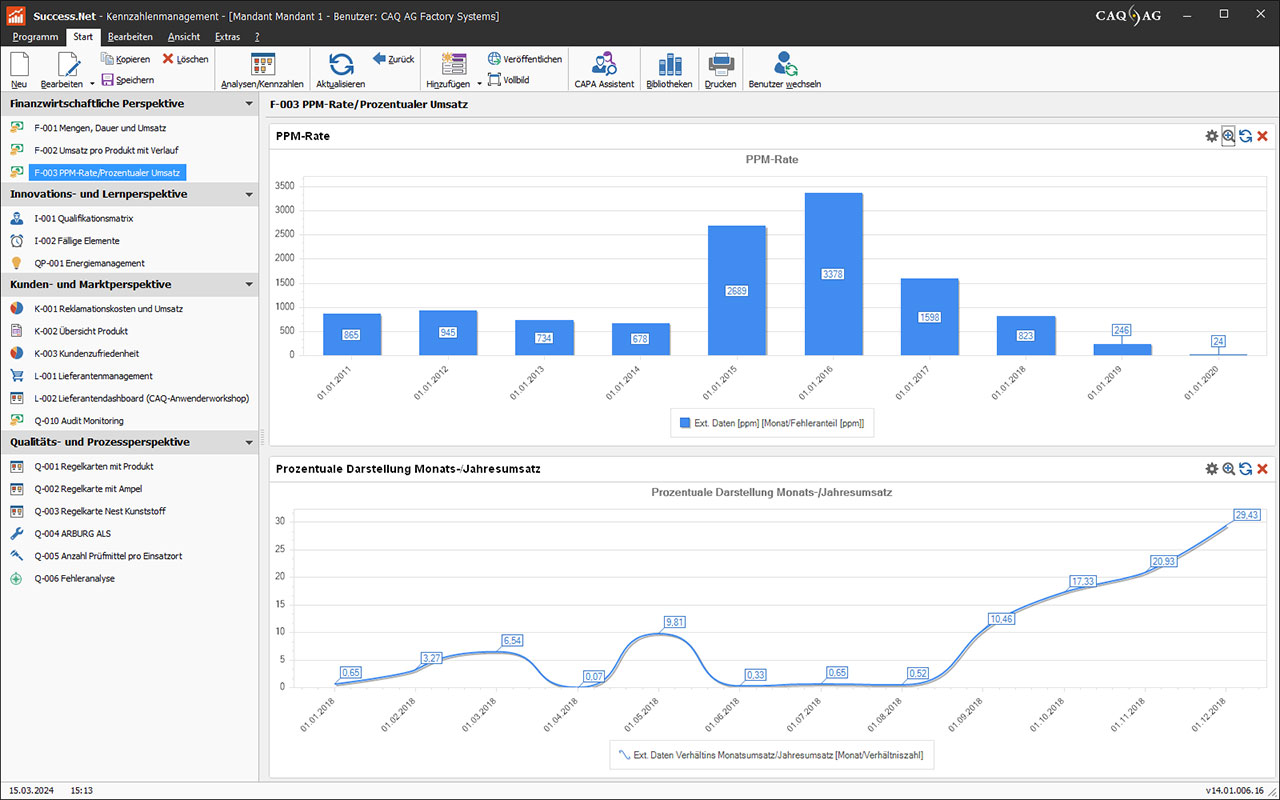
Task: Open the Extras menu
Action: [227, 37]
